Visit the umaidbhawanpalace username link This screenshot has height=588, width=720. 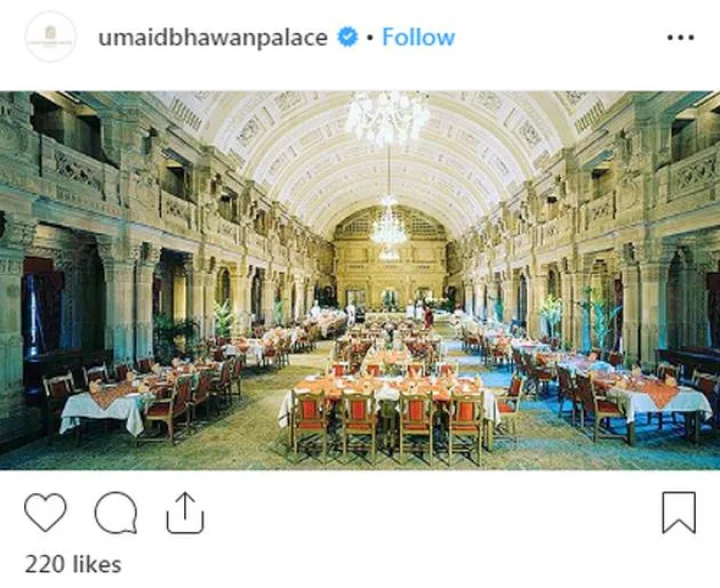(x=213, y=38)
